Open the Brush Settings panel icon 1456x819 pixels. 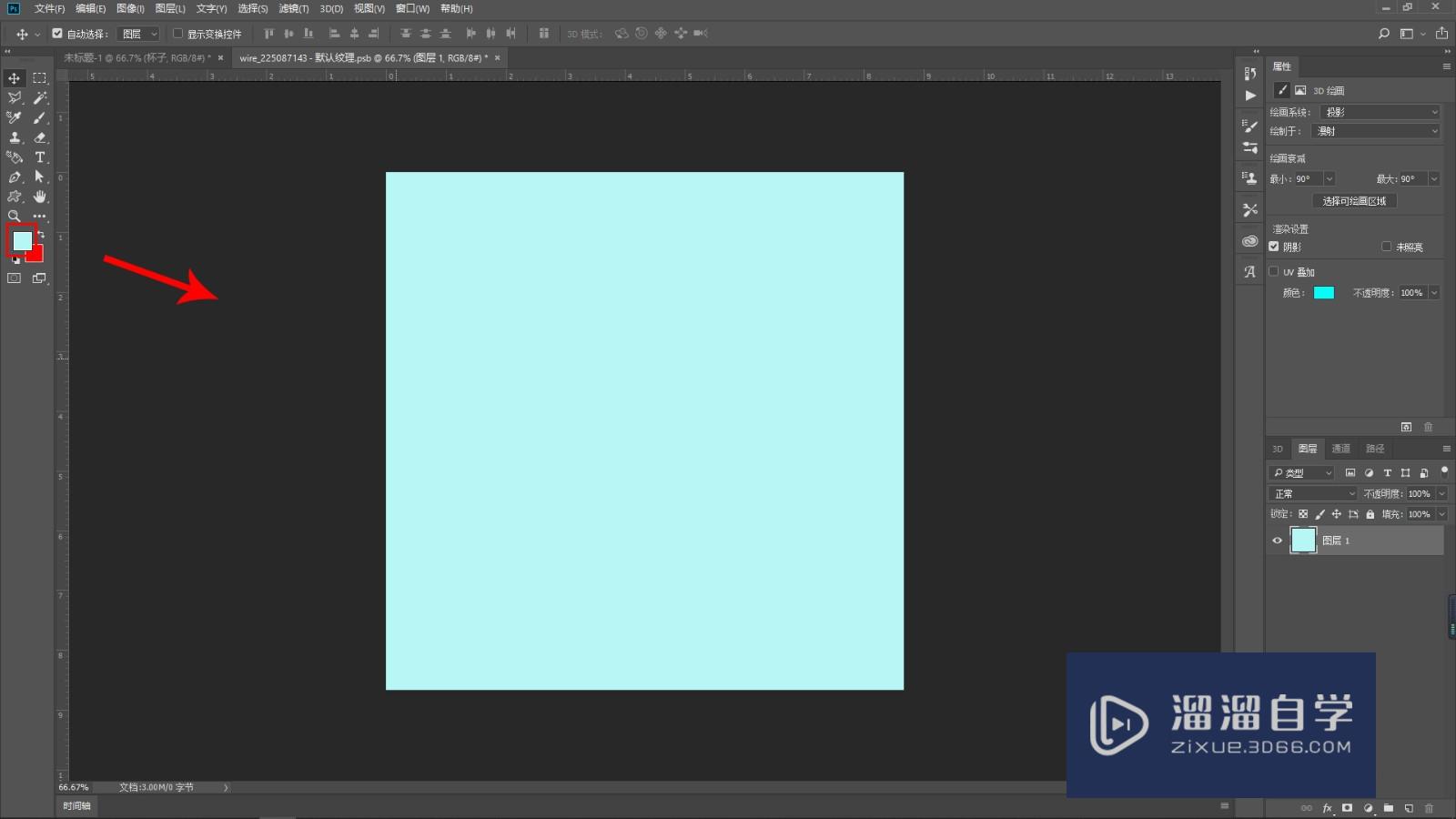tap(1250, 126)
